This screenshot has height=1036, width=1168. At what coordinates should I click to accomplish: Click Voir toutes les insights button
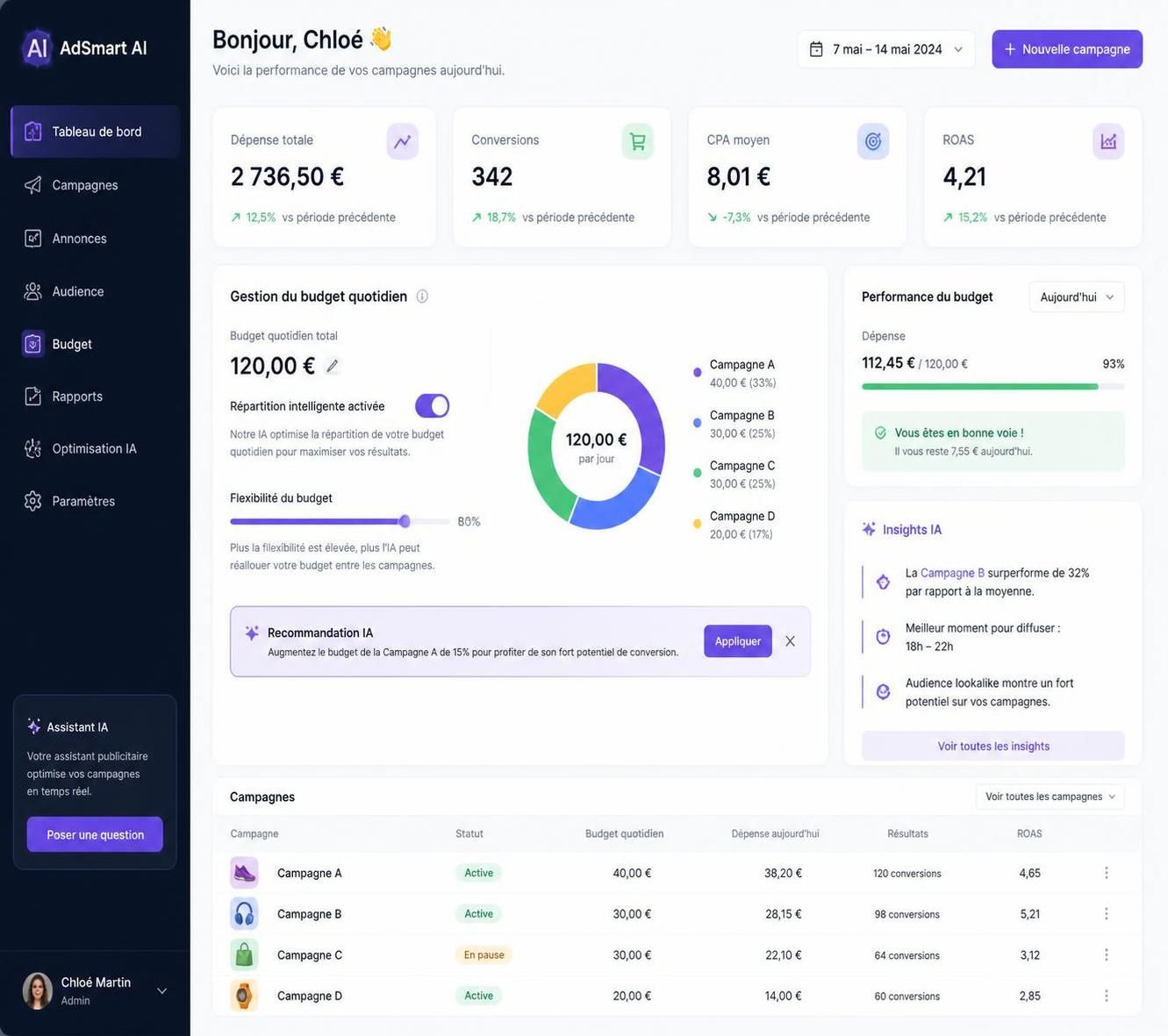coord(993,746)
